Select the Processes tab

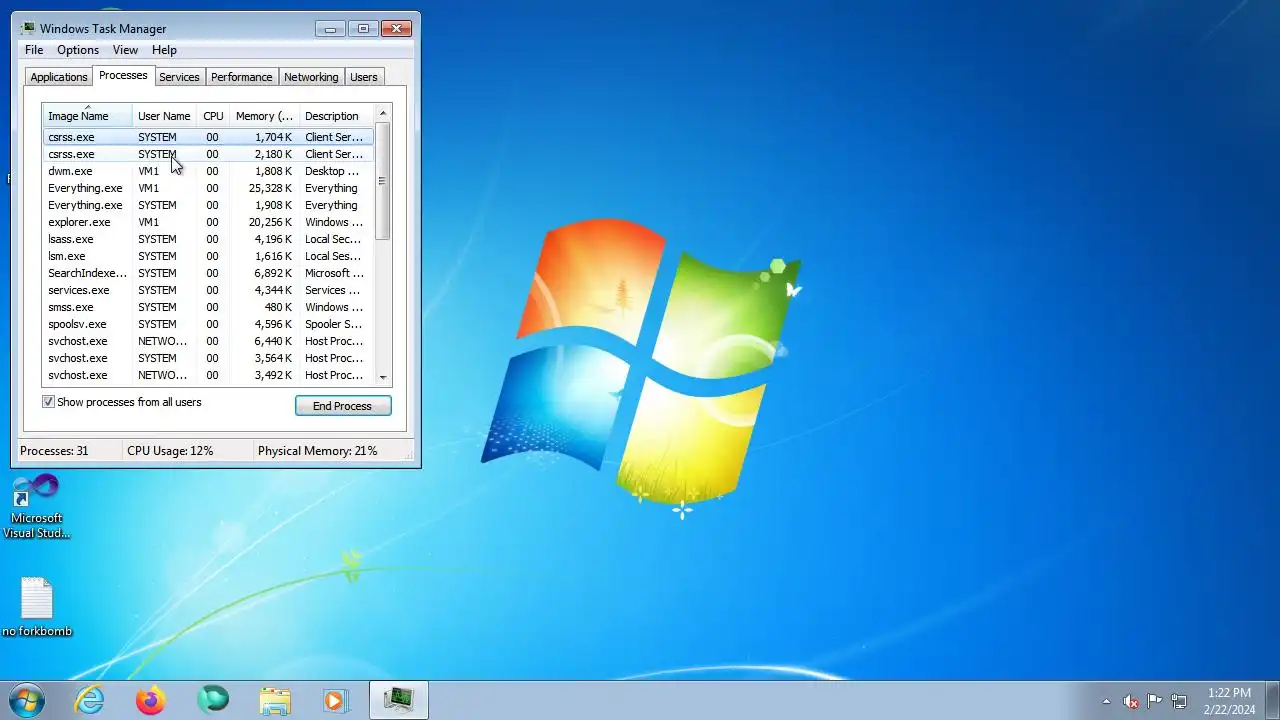pos(123,76)
